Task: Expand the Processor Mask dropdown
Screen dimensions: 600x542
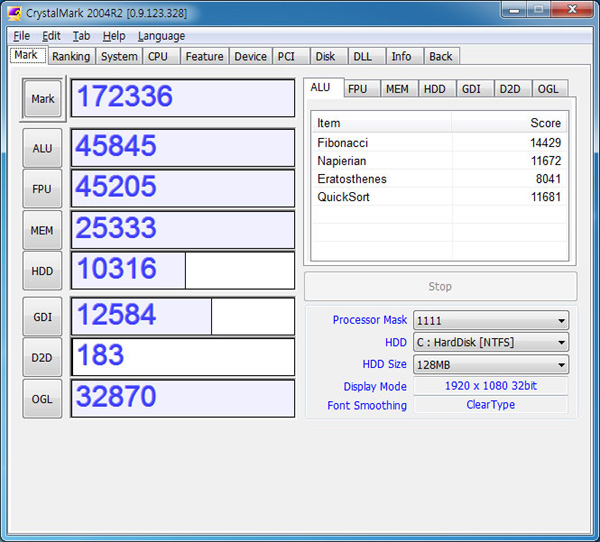Action: pos(491,321)
